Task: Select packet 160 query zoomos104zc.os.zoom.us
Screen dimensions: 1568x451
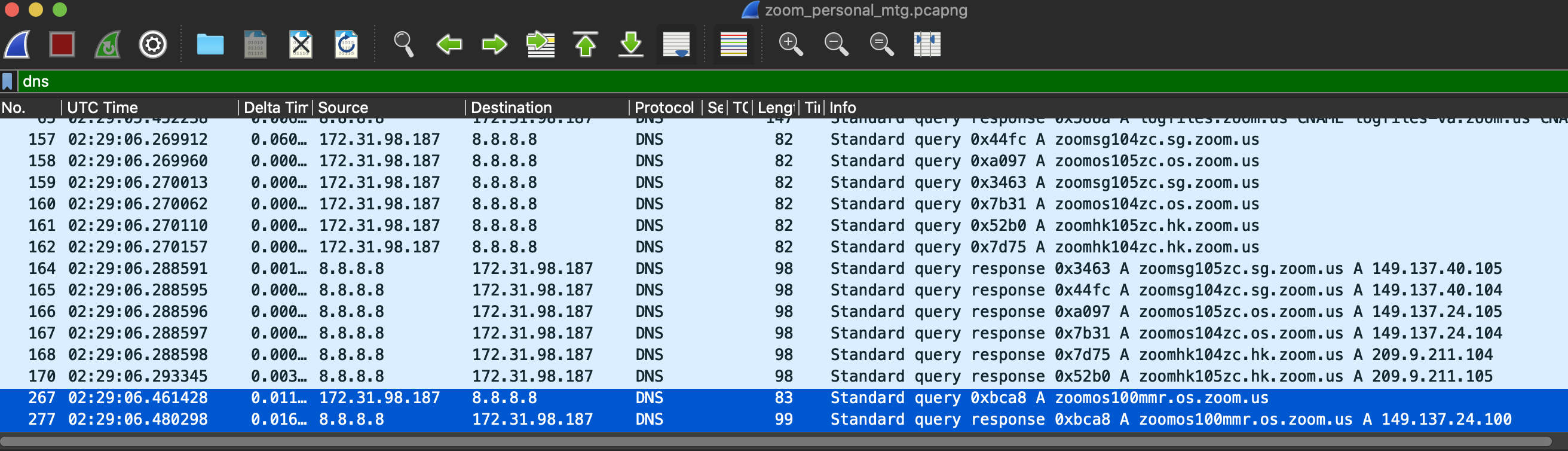Action: [784, 204]
